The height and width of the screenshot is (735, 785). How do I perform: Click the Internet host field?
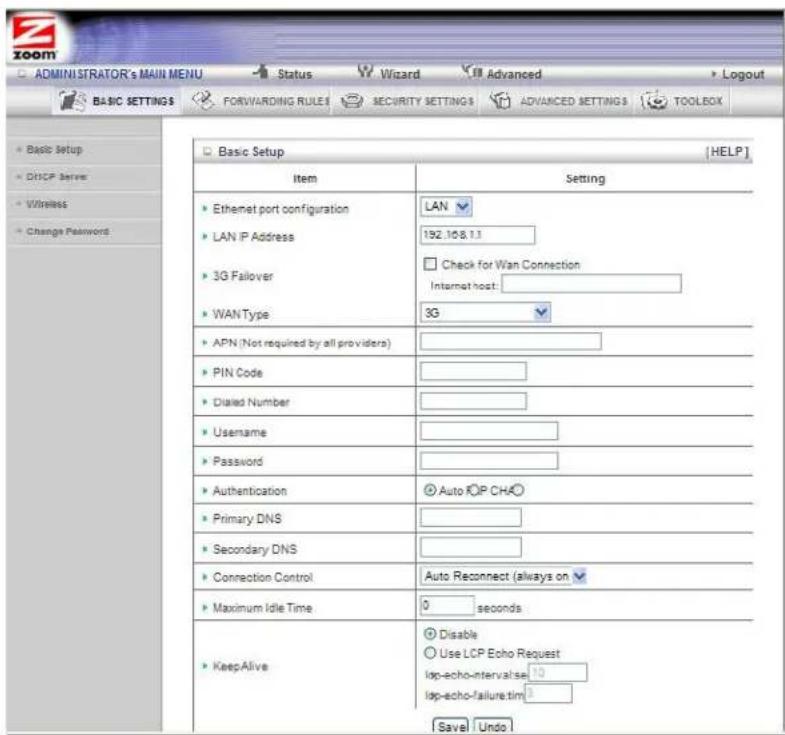click(x=591, y=284)
